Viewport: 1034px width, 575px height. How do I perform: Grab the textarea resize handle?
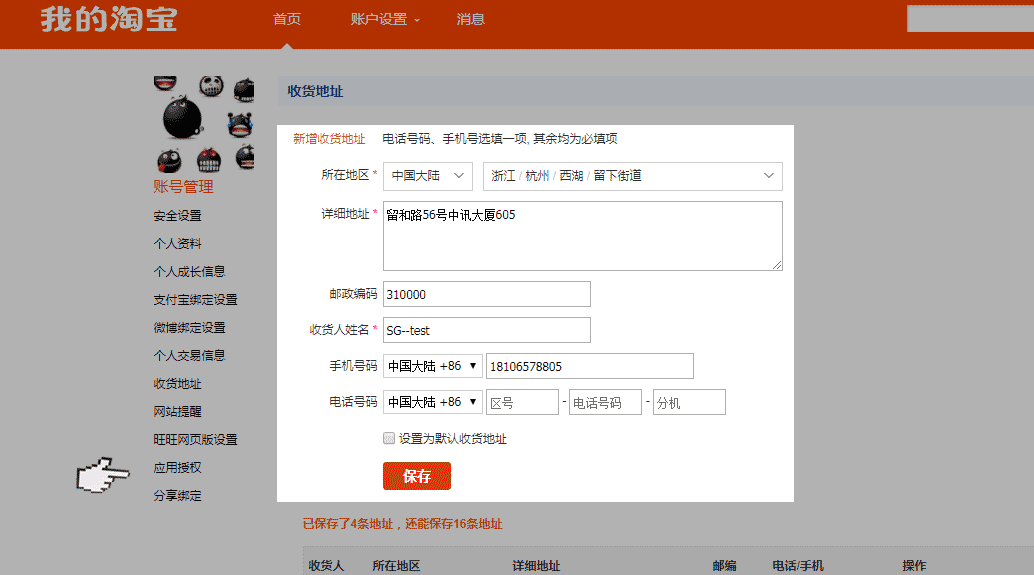click(x=777, y=264)
